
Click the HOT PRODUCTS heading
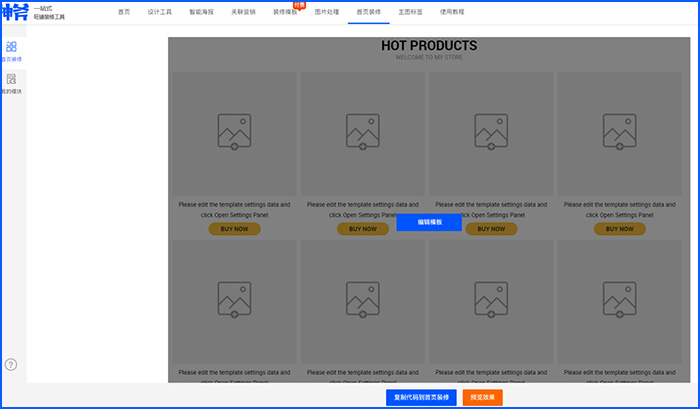[x=429, y=46]
